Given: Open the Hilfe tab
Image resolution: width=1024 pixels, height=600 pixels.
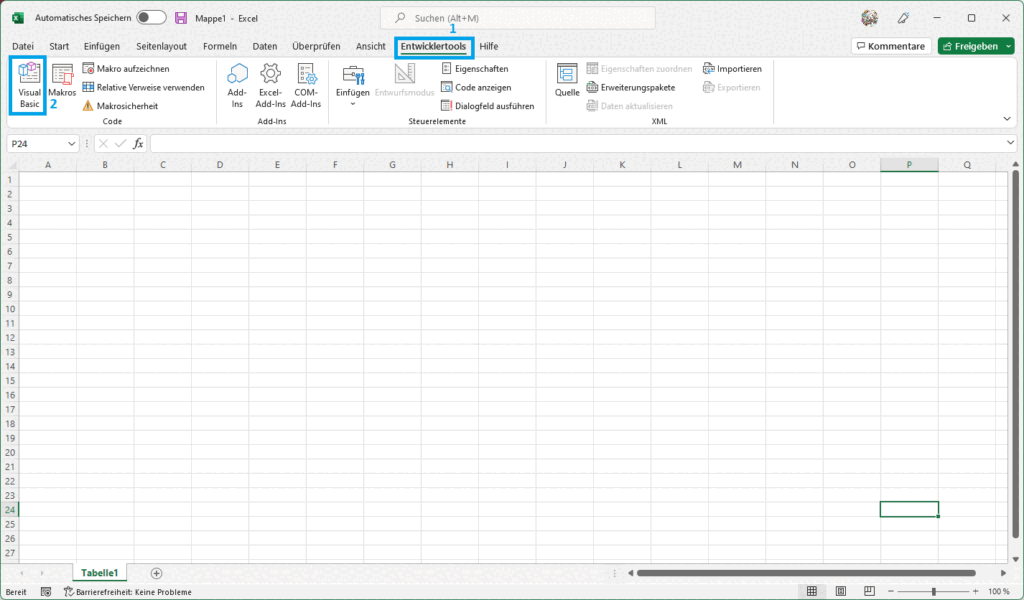Looking at the screenshot, I should 488,46.
